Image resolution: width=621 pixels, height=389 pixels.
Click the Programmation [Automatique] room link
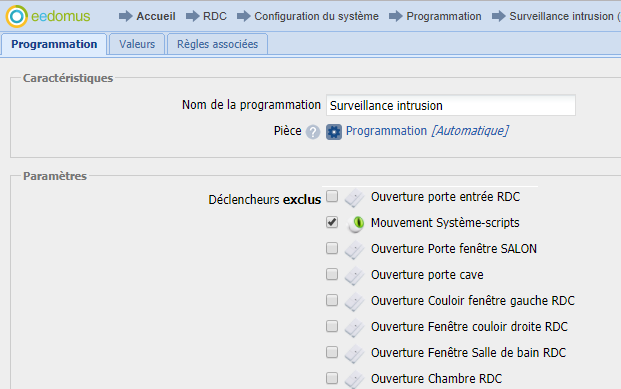point(427,131)
